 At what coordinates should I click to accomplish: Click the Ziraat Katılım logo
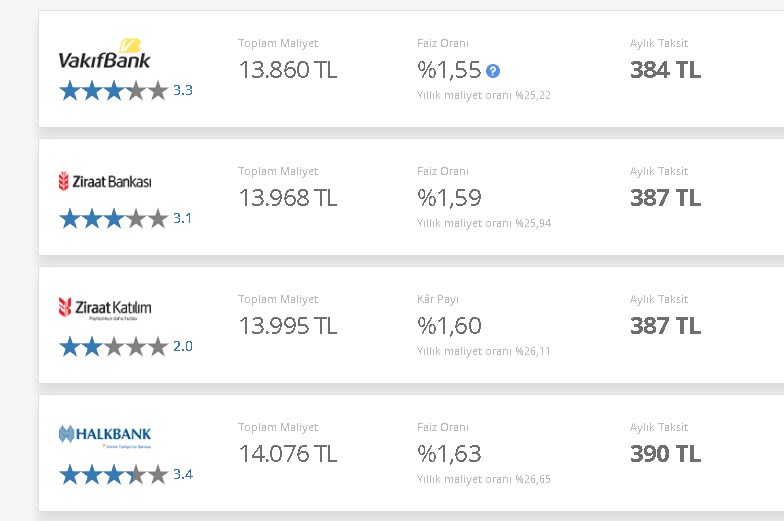point(105,308)
